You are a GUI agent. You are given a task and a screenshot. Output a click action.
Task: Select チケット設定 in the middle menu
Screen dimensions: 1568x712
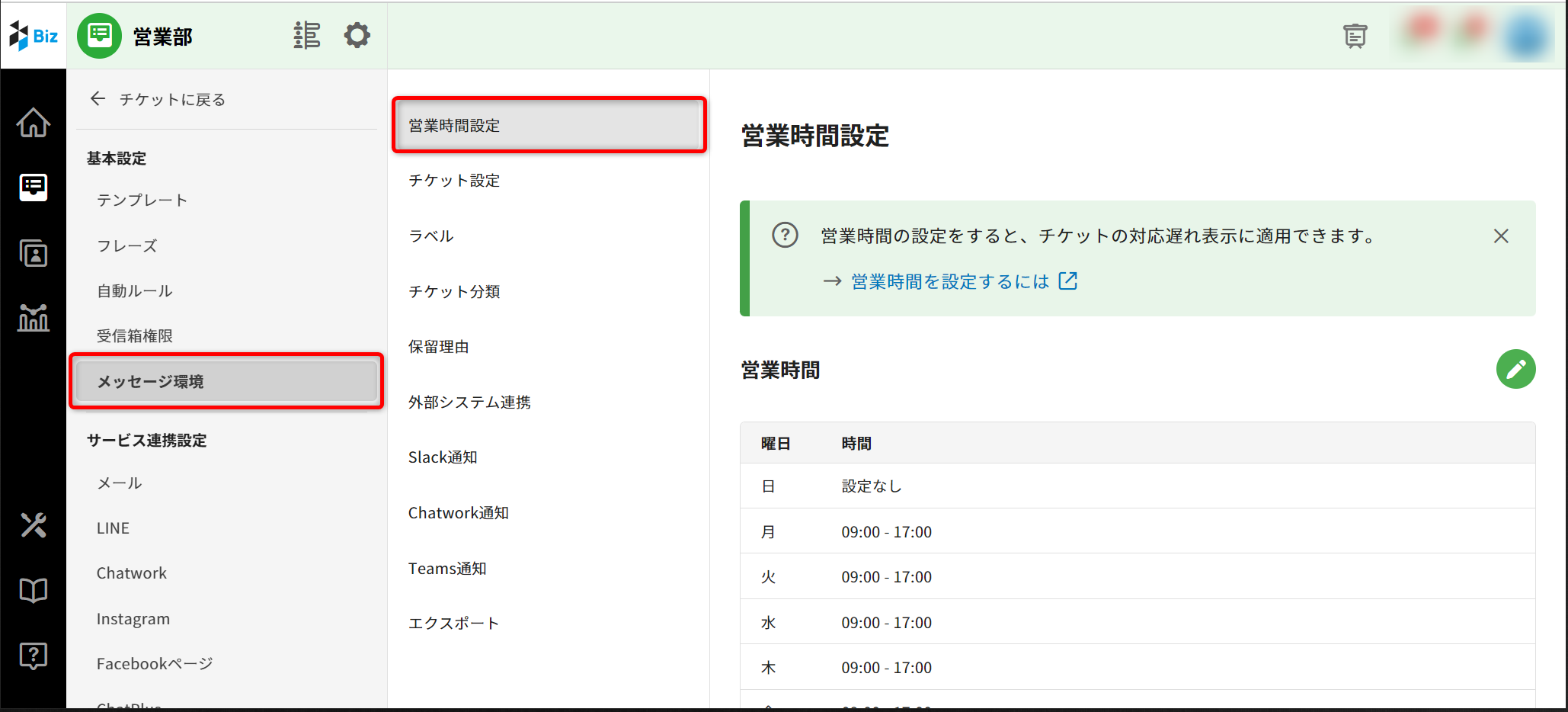click(x=454, y=181)
